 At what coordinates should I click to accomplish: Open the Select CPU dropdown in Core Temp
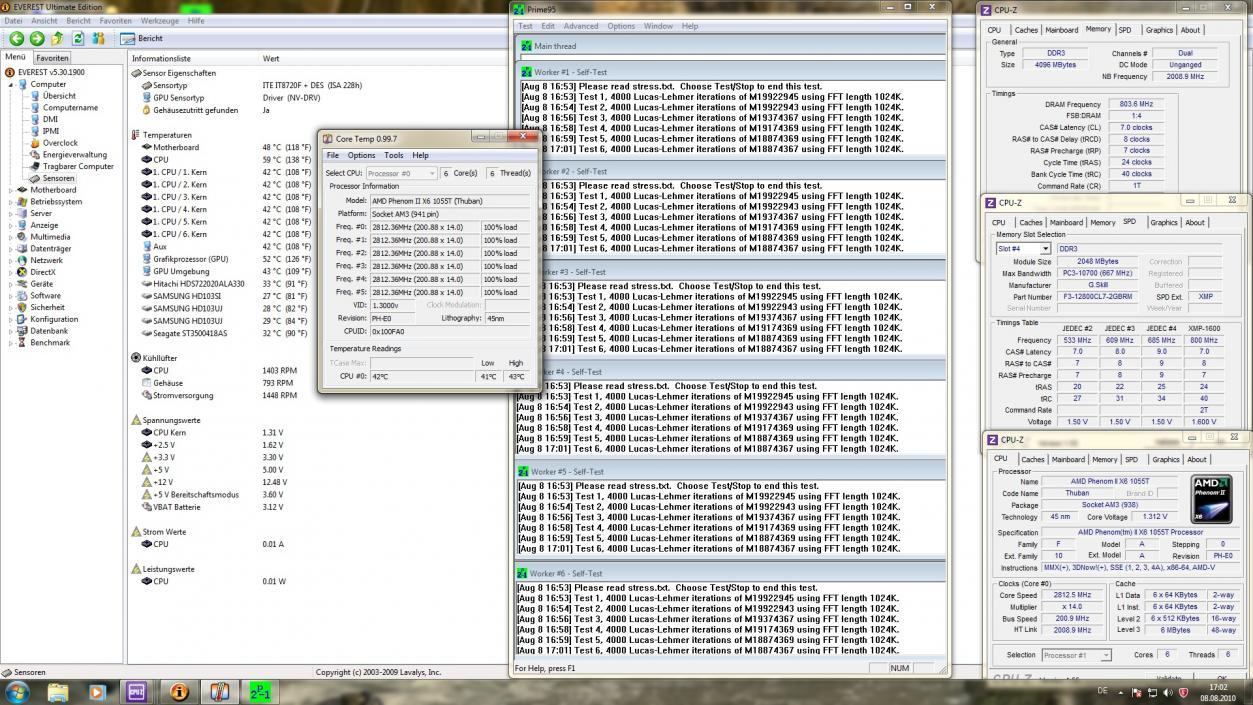click(x=402, y=173)
